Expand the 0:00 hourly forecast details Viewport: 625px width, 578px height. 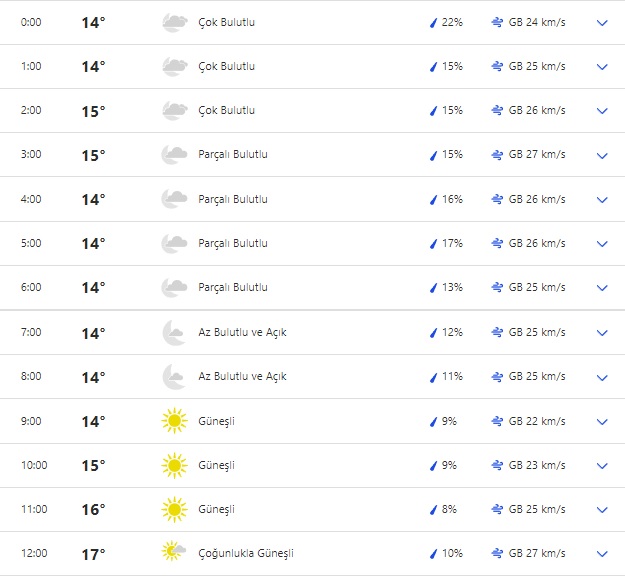602,23
